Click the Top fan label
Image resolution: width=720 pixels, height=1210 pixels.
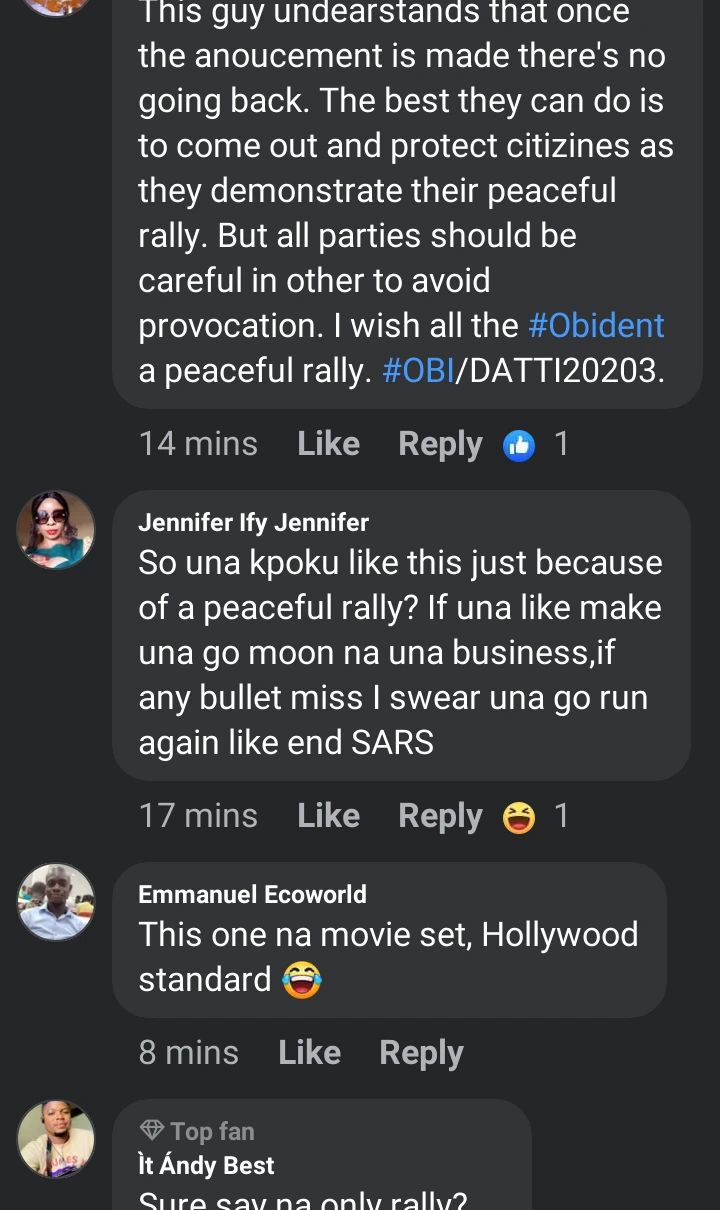(212, 1131)
